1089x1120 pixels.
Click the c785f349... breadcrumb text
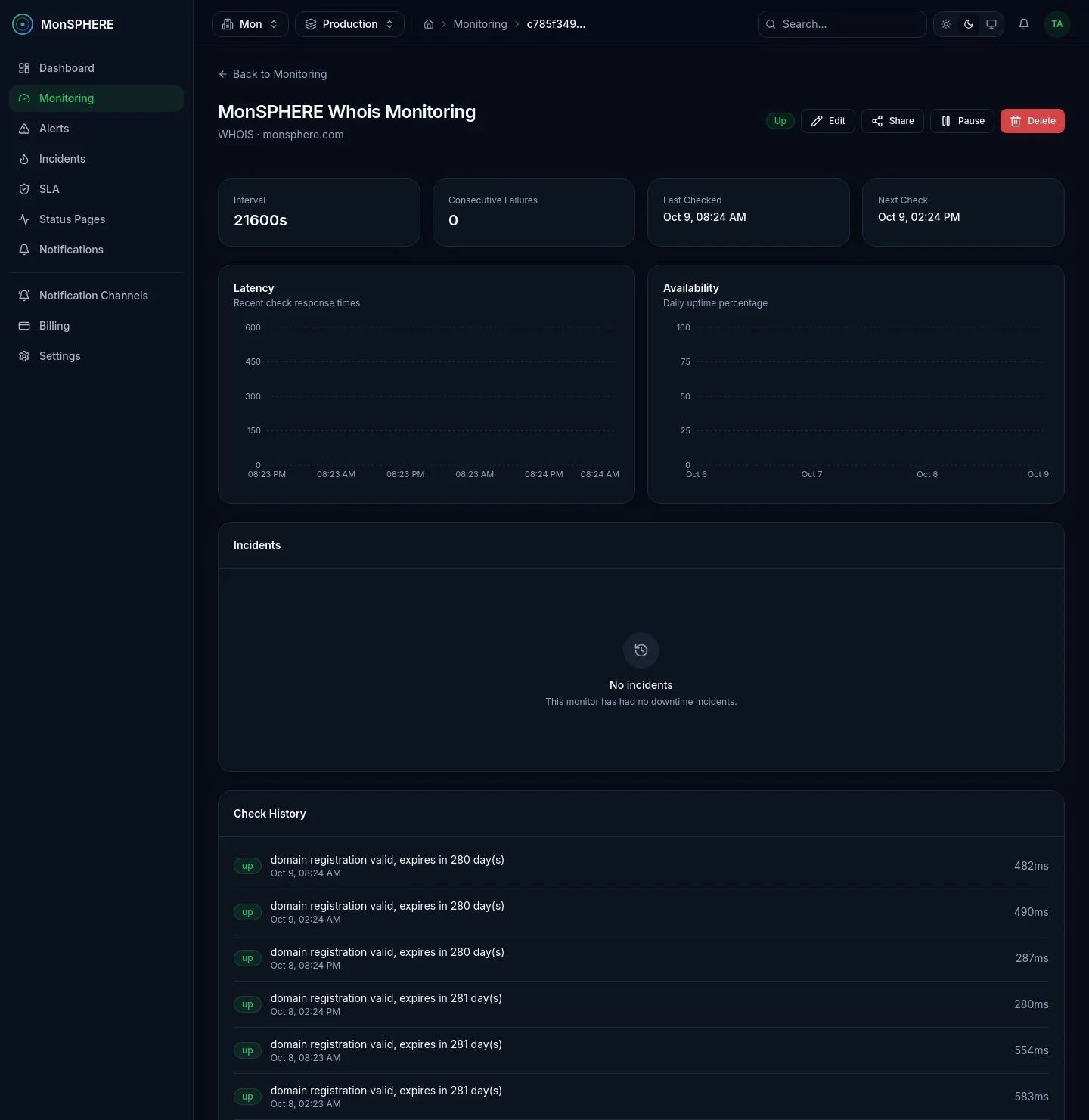556,24
